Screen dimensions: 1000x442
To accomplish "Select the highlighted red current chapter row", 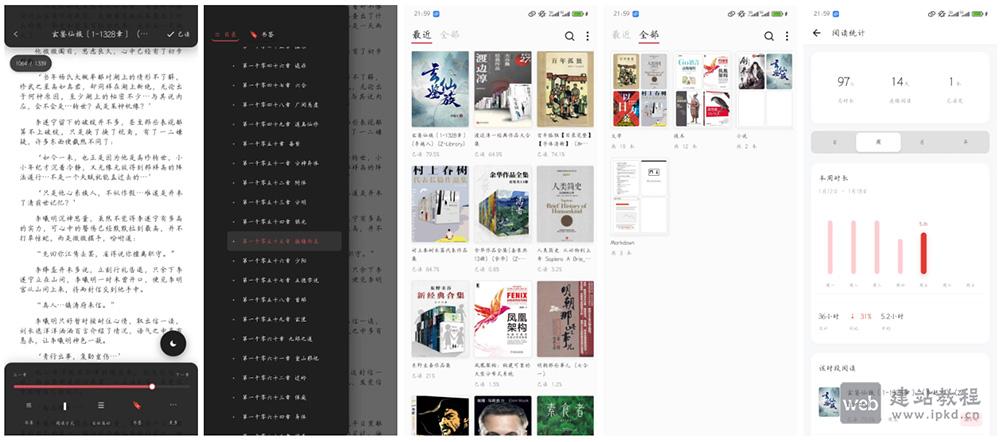I will 284,241.
